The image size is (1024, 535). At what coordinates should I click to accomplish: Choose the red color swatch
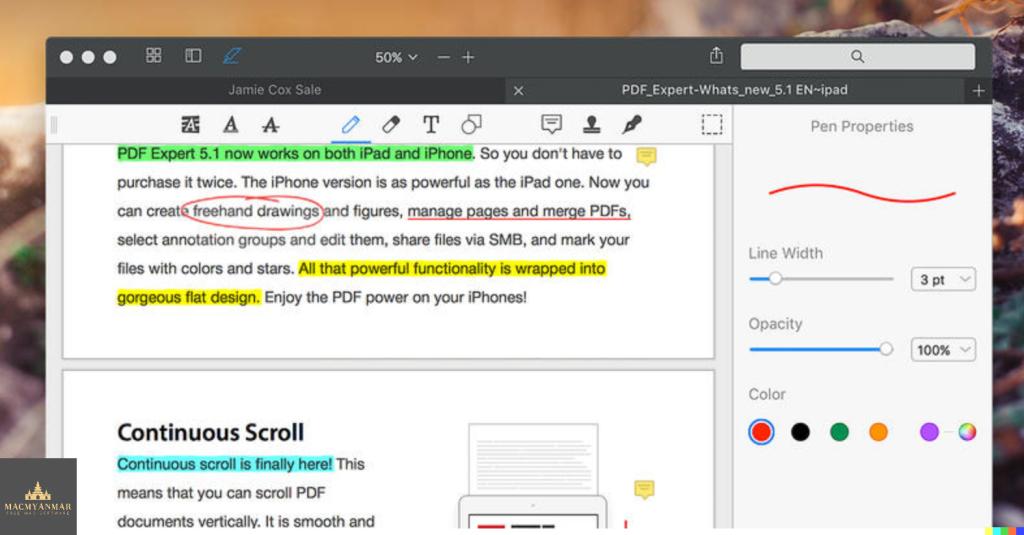pyautogui.click(x=761, y=432)
